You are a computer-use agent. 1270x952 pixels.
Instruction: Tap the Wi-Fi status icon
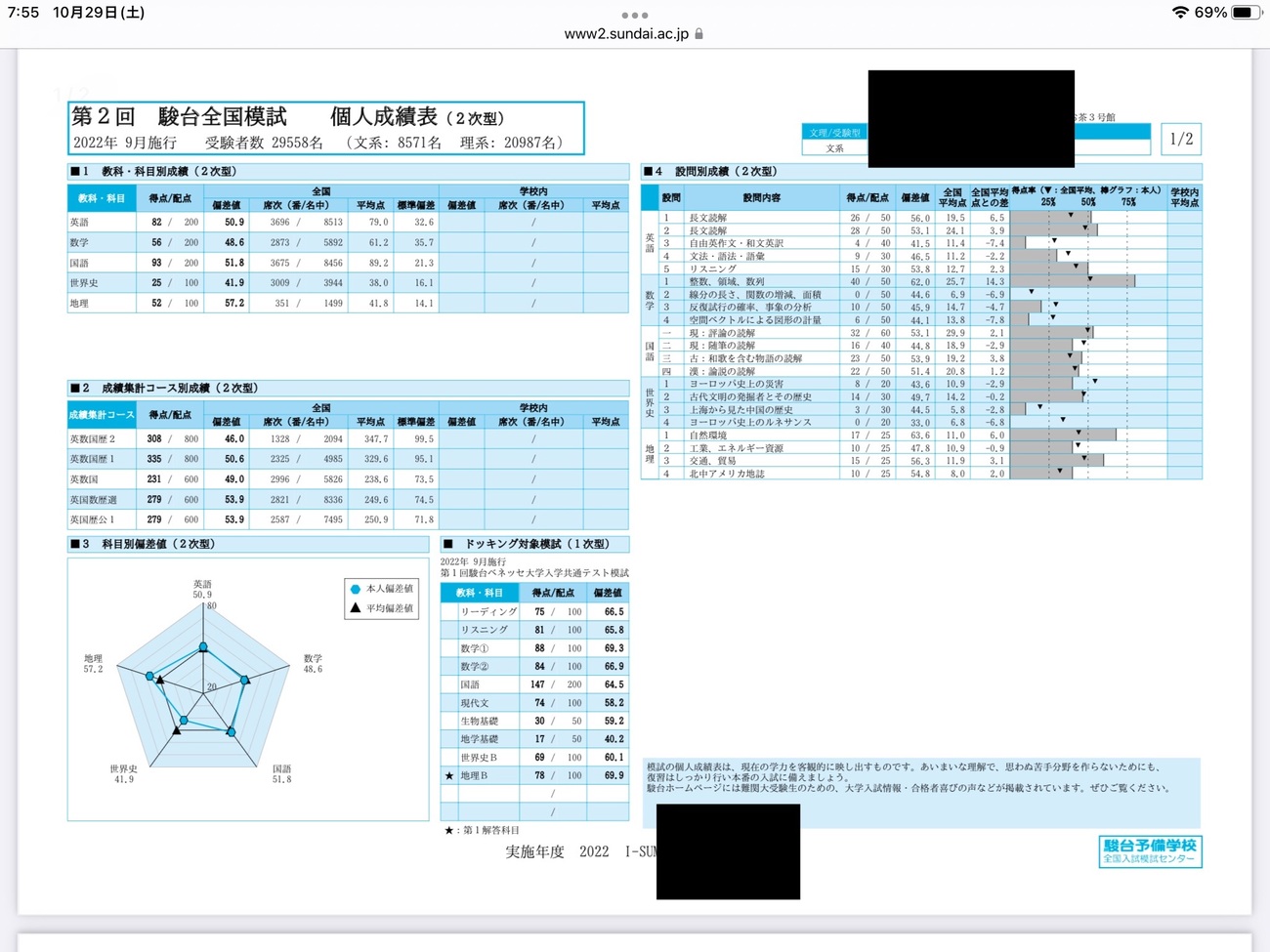[x=1180, y=12]
